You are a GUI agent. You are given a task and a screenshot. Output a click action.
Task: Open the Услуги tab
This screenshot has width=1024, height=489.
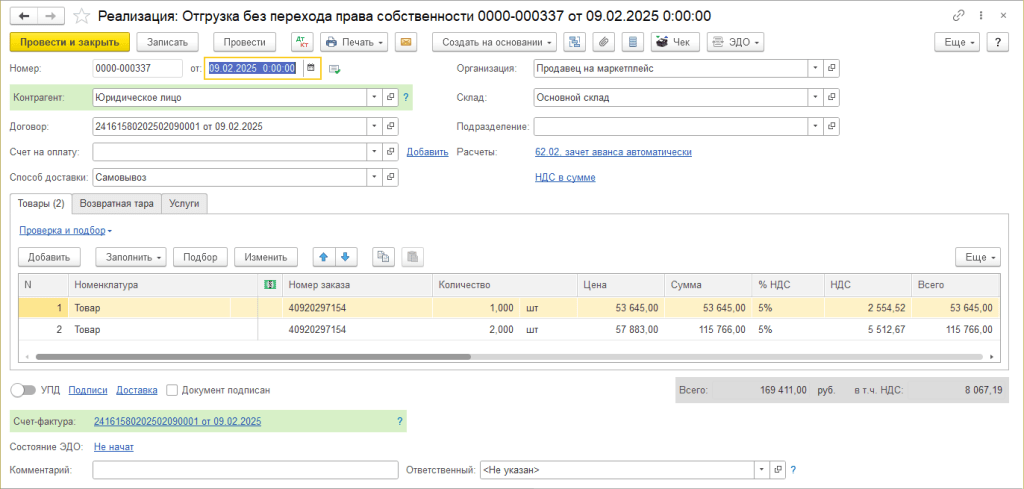click(x=183, y=203)
